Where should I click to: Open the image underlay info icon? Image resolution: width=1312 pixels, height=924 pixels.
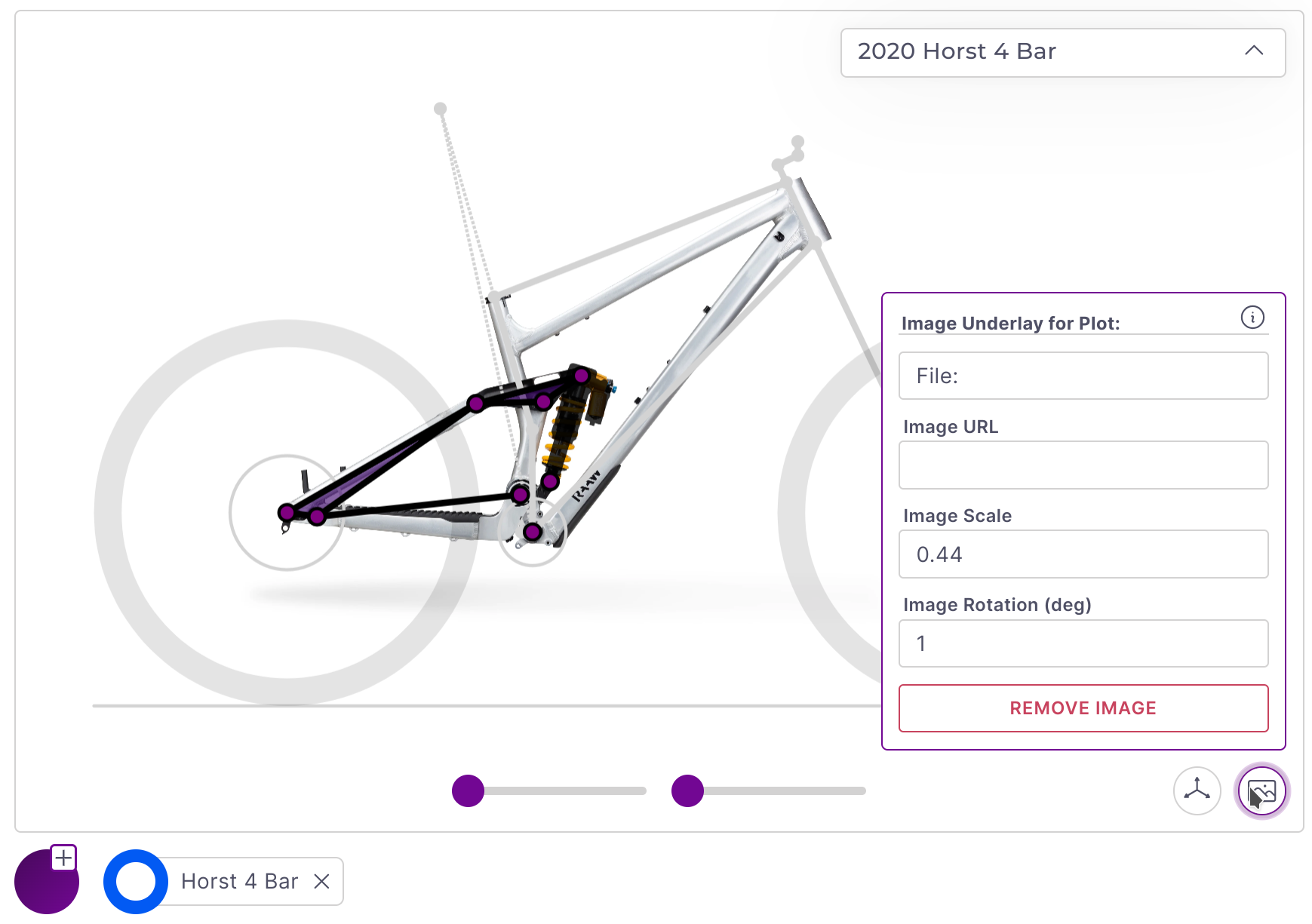[1252, 318]
